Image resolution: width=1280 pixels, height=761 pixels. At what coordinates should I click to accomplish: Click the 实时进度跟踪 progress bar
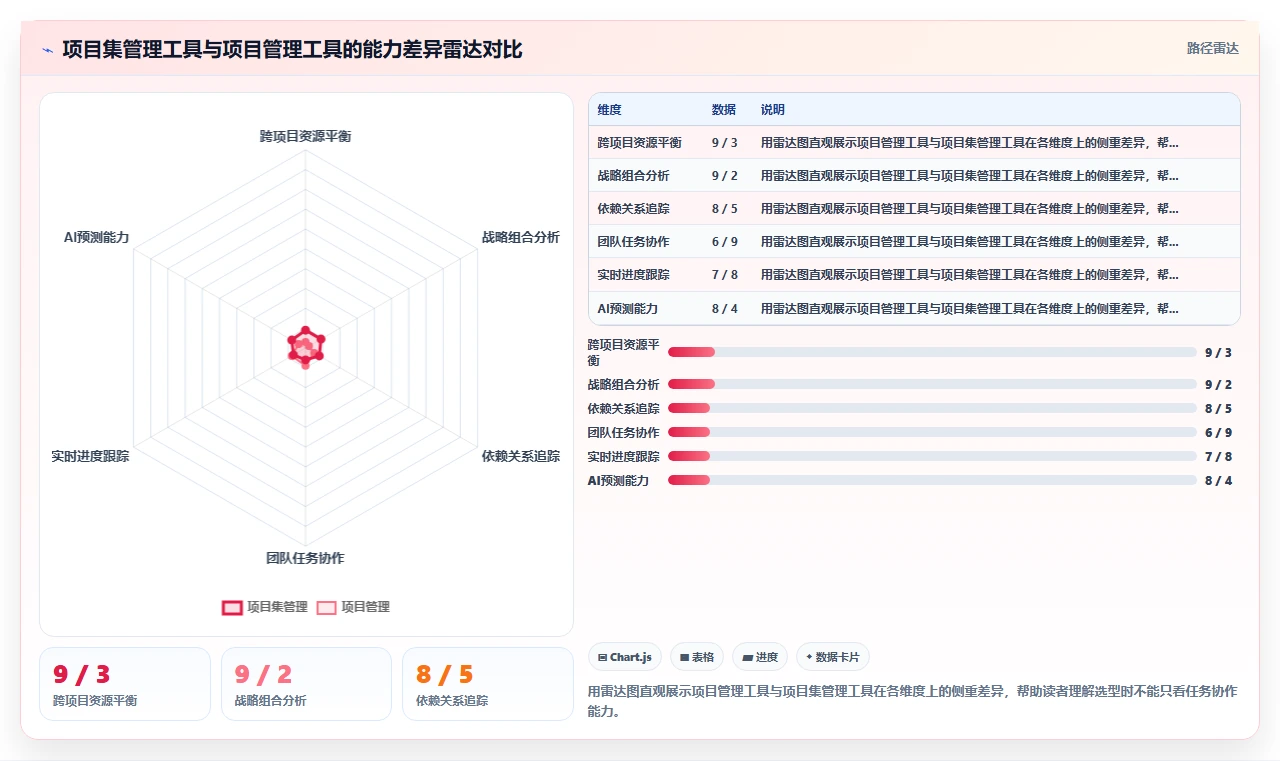(932, 456)
